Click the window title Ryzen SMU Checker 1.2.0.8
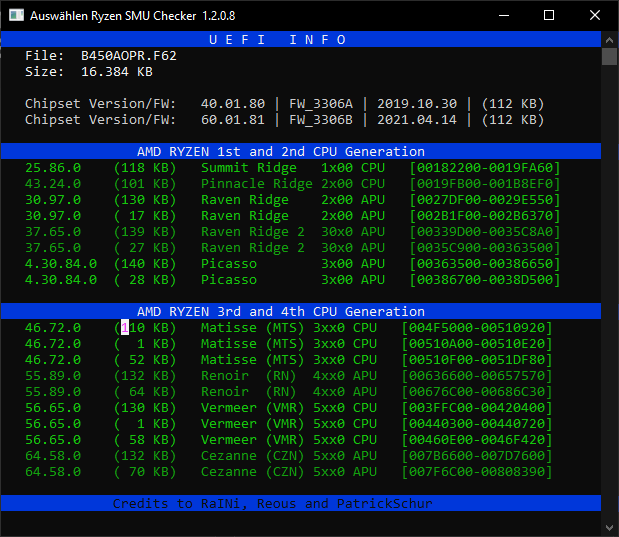The width and height of the screenshot is (619, 537). [x=163, y=16]
